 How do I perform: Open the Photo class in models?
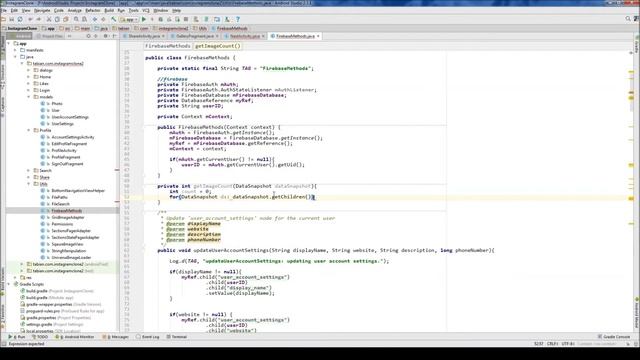57,104
